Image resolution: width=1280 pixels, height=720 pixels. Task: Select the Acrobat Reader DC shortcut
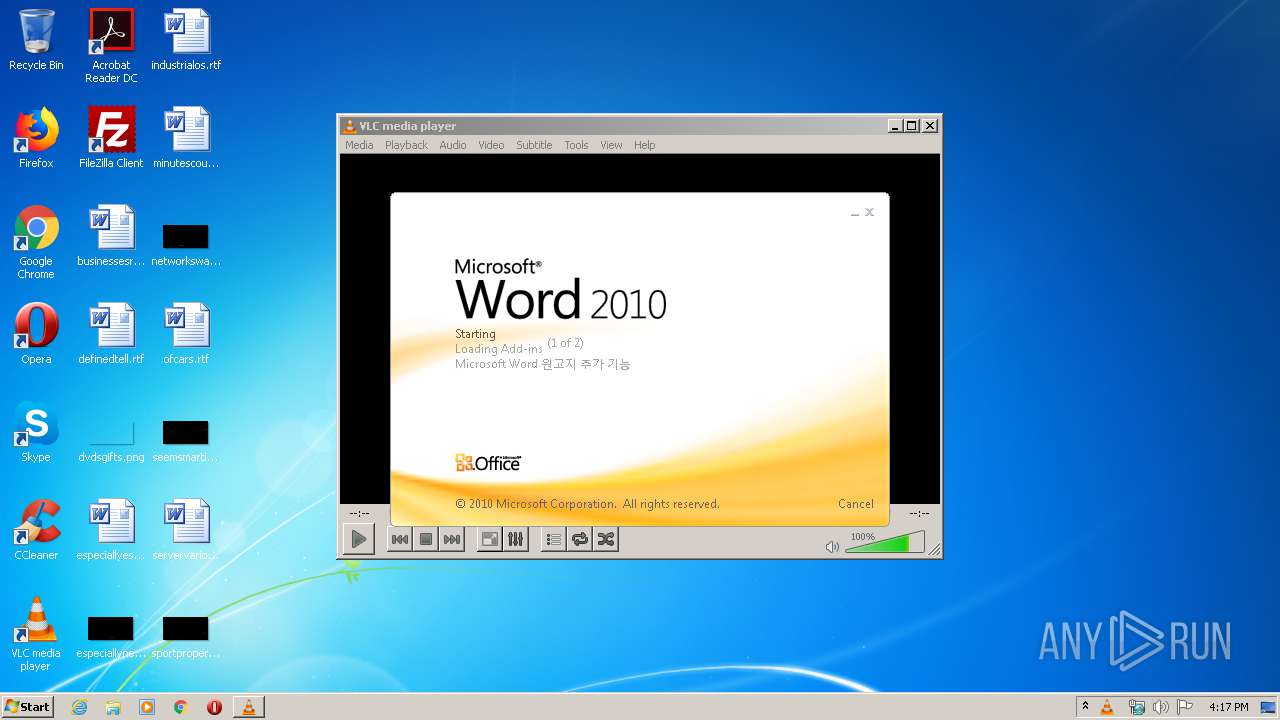point(111,46)
